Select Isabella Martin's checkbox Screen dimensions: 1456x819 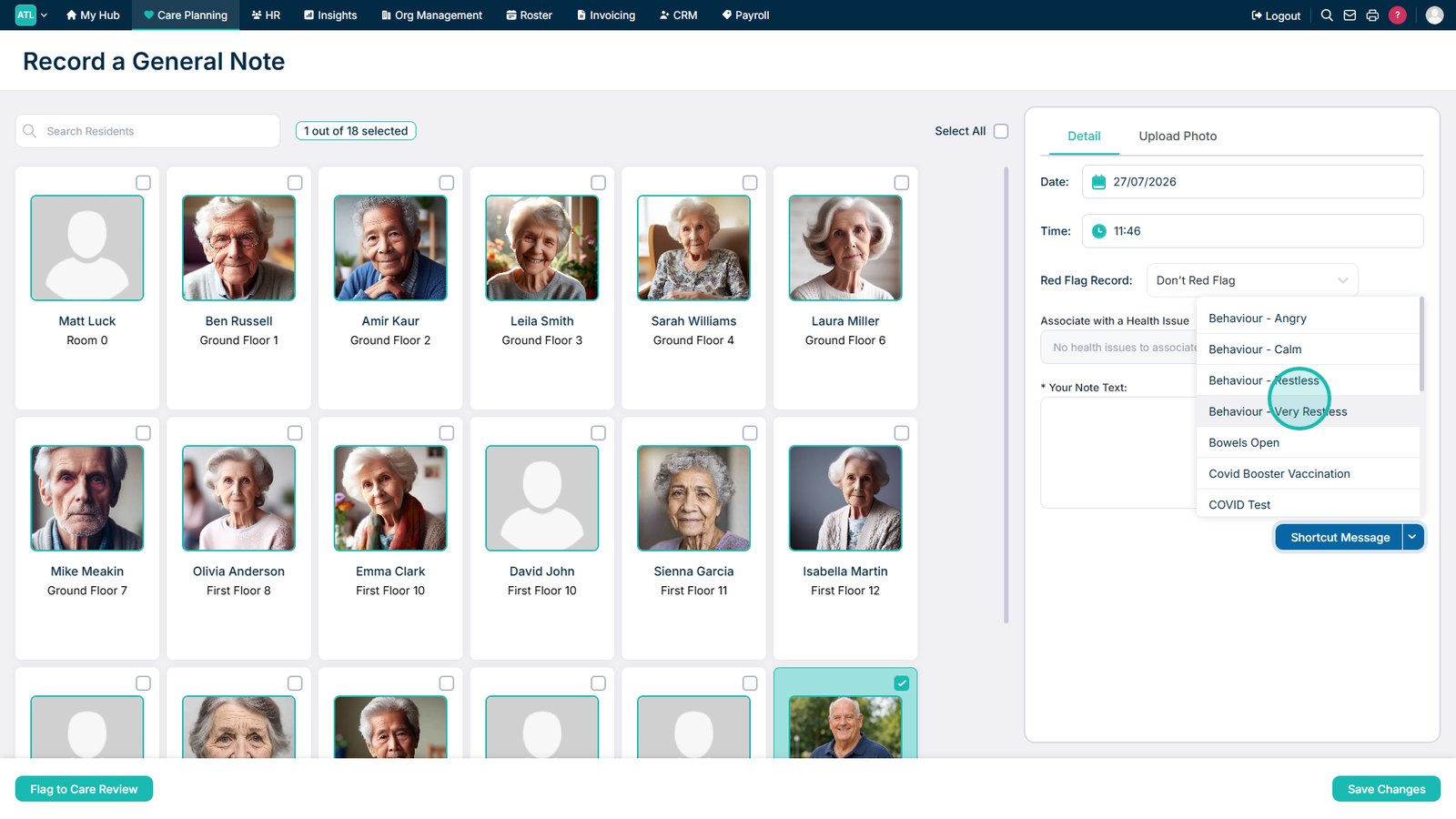pos(902,433)
